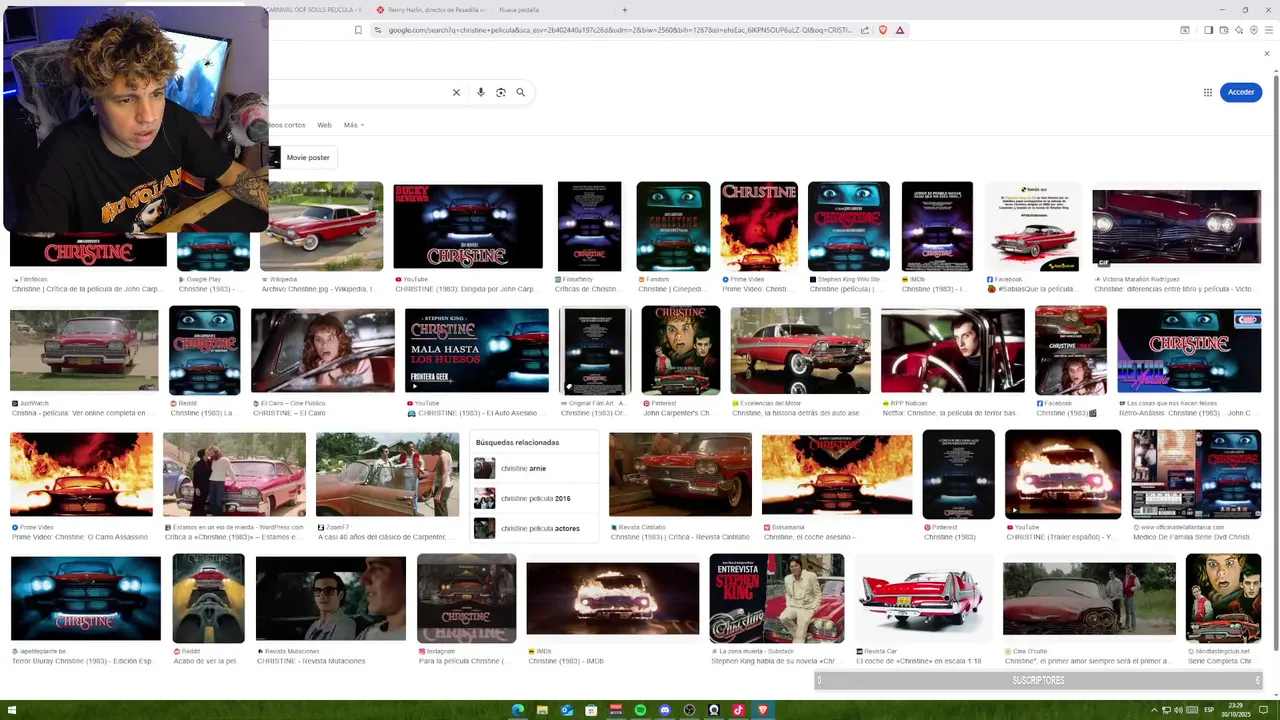The width and height of the screenshot is (1280, 720).
Task: Open the Bucky Reviews Christine YouTube thumbnail
Action: tap(468, 227)
